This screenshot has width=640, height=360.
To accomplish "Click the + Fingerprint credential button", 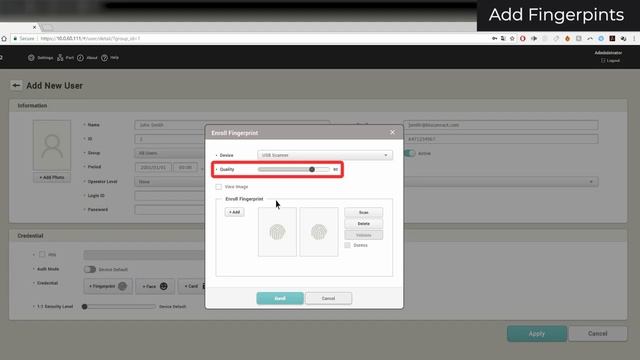I will [108, 287].
